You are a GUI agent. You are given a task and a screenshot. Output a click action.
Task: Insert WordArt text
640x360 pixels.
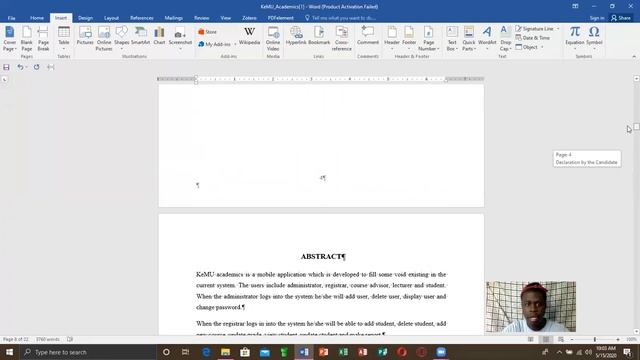pos(487,39)
